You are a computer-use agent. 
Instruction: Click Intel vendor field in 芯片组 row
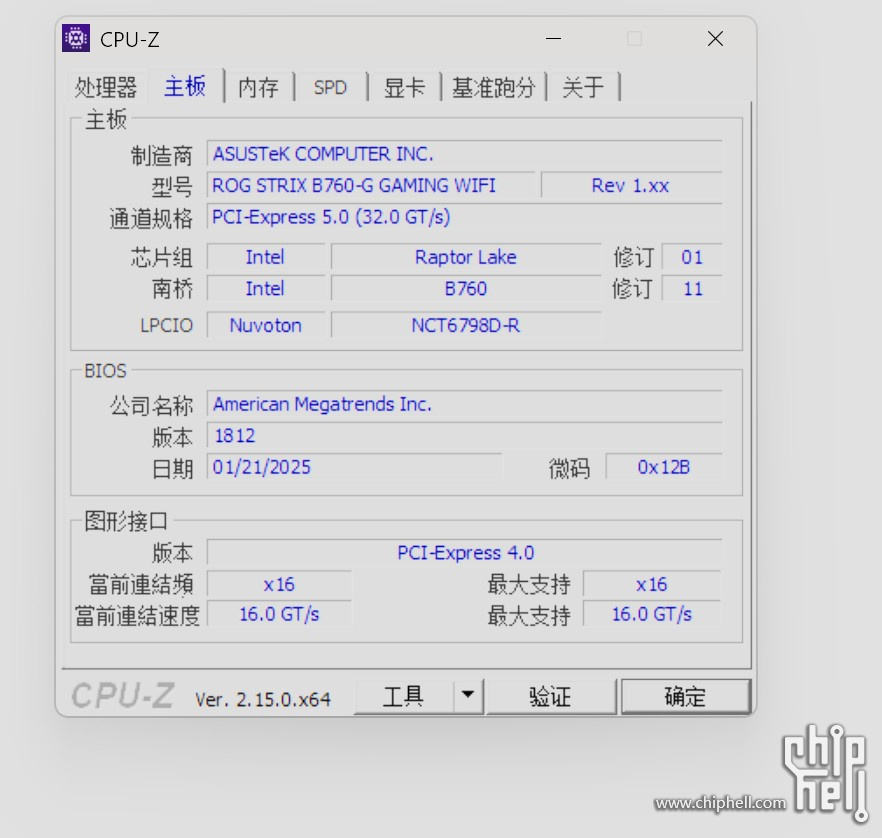point(266,257)
